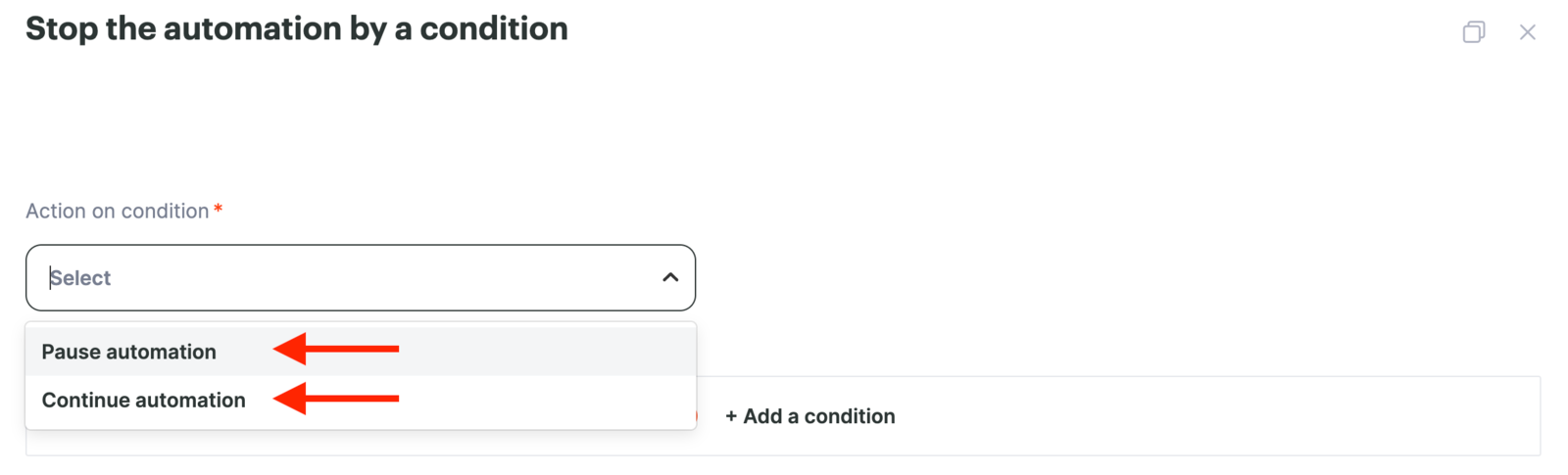This screenshot has width=1568, height=475.
Task: Click the words 'Add a condition'
Action: 819,416
